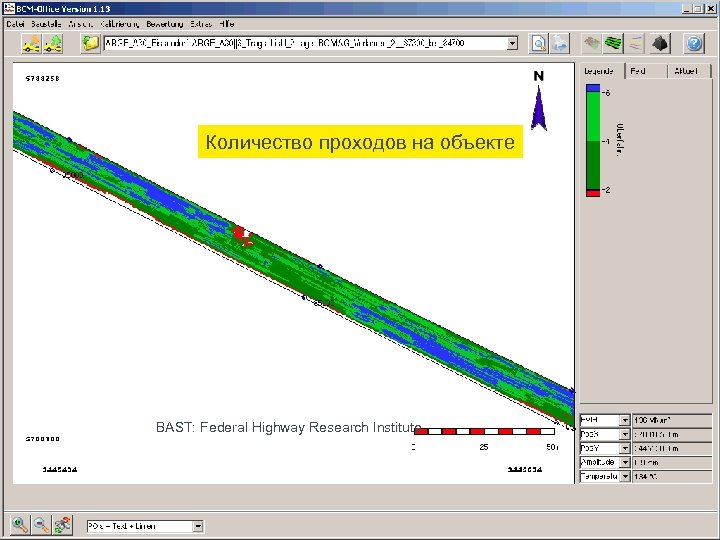720x540 pixels.
Task: Open the Temperatur parameter dropdown
Action: pyautogui.click(x=624, y=477)
